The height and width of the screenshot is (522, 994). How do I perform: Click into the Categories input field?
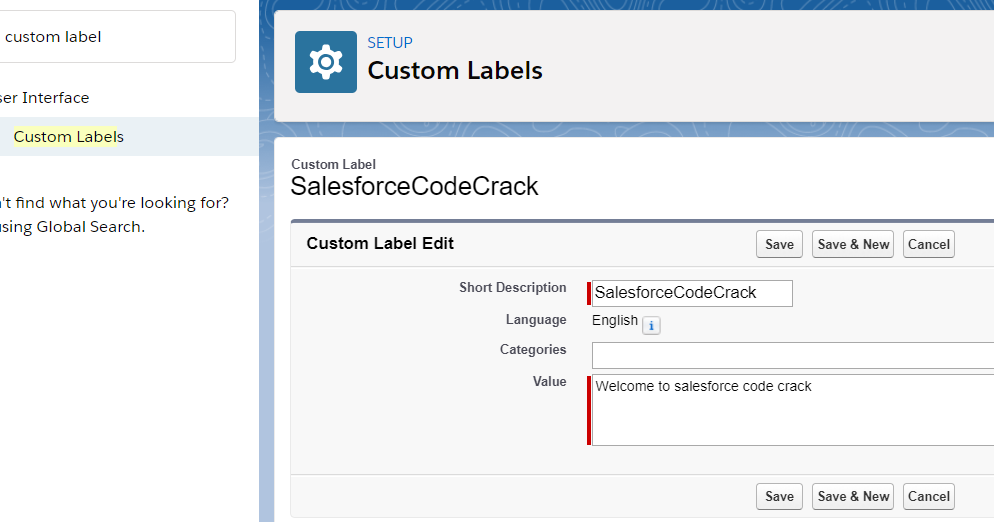point(792,355)
